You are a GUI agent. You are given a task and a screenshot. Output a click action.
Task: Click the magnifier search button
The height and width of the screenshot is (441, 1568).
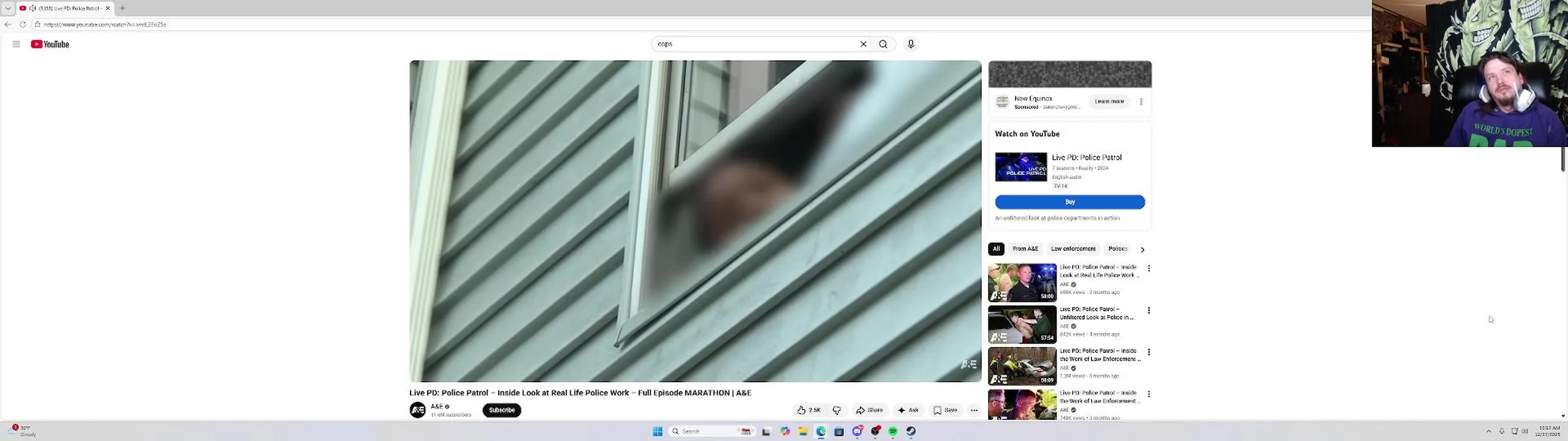point(883,44)
